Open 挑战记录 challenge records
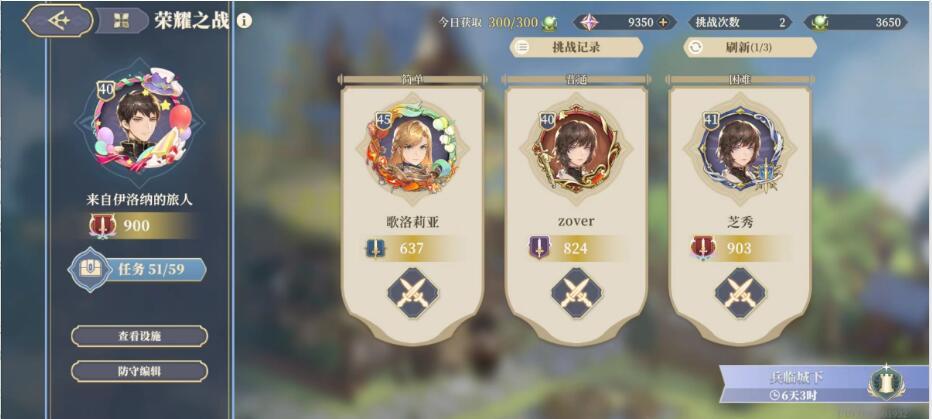This screenshot has height=419, width=932. pos(576,48)
